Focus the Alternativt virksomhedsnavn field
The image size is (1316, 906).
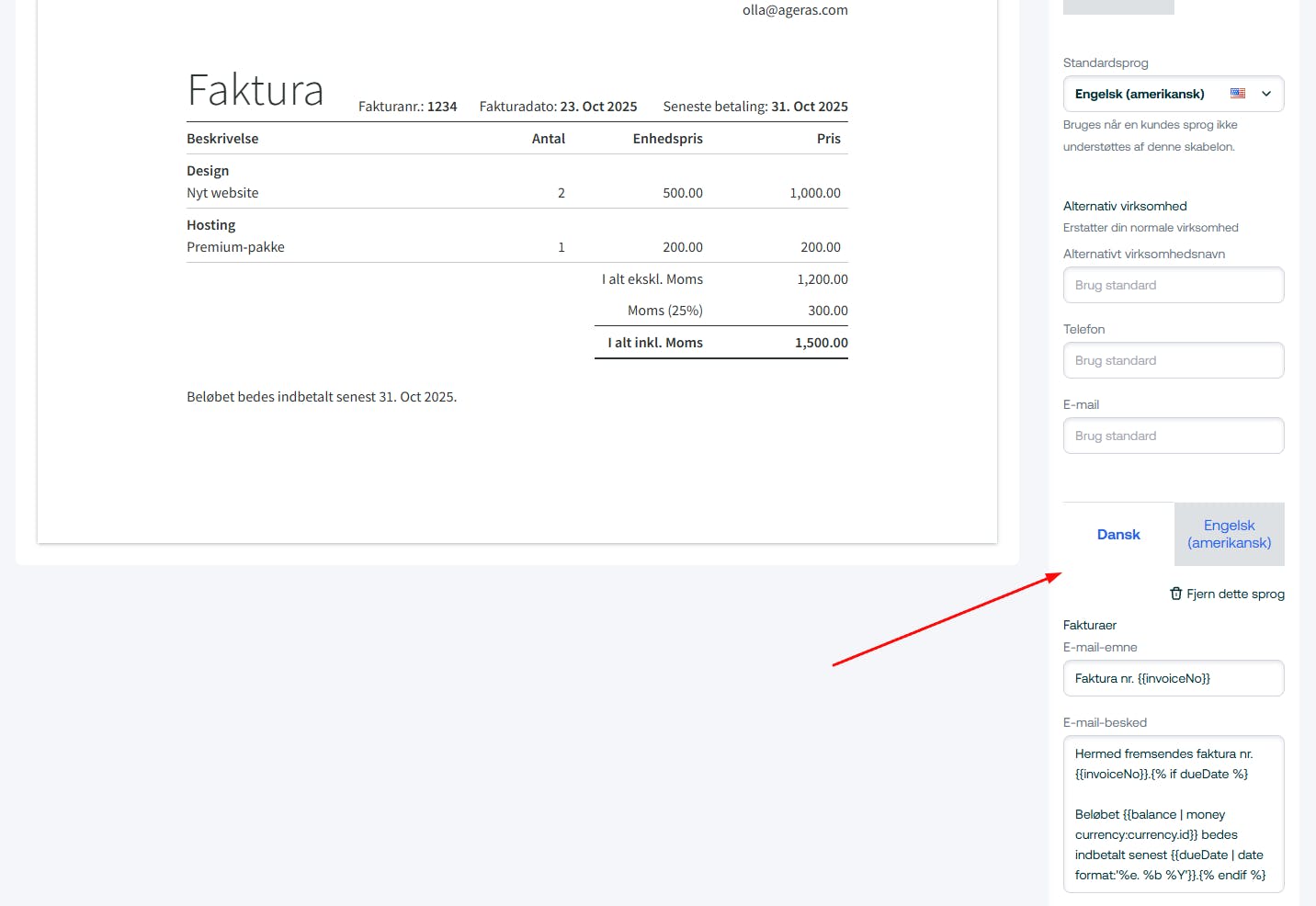1173,285
